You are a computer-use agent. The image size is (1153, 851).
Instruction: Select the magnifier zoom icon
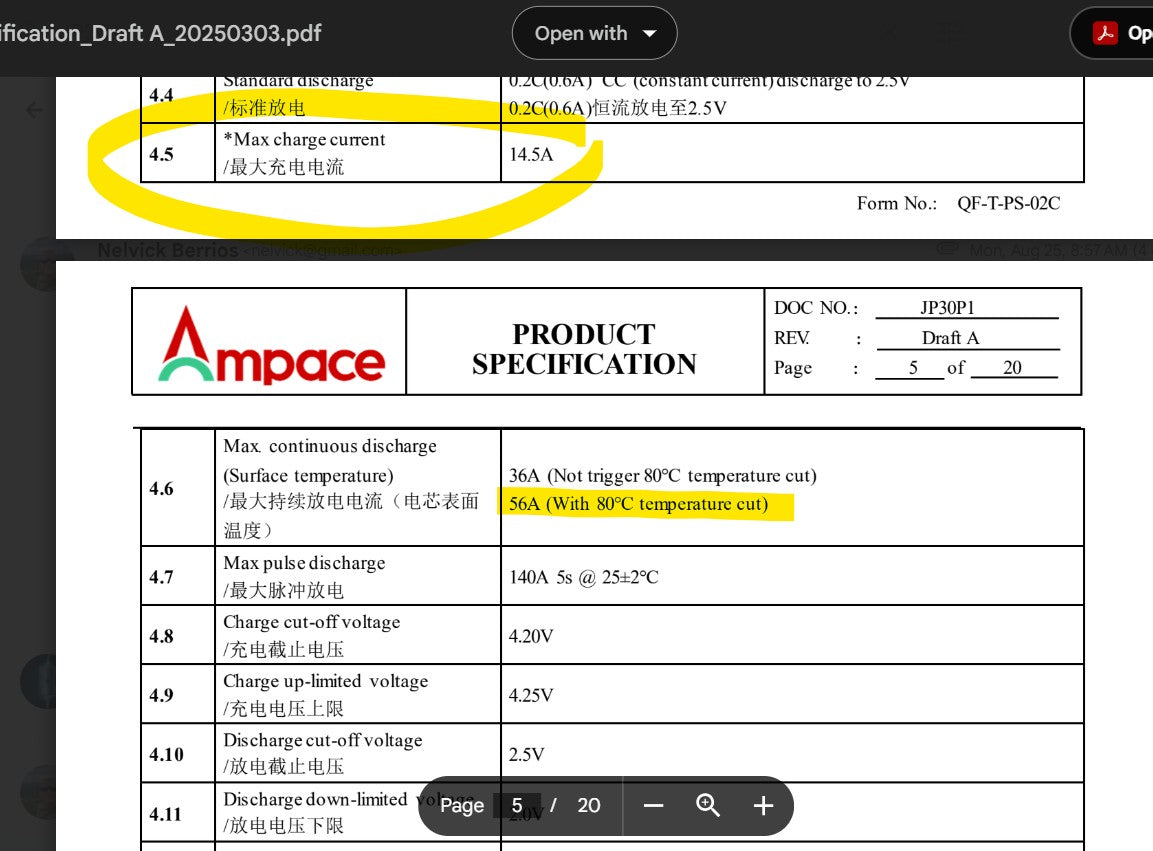point(708,806)
